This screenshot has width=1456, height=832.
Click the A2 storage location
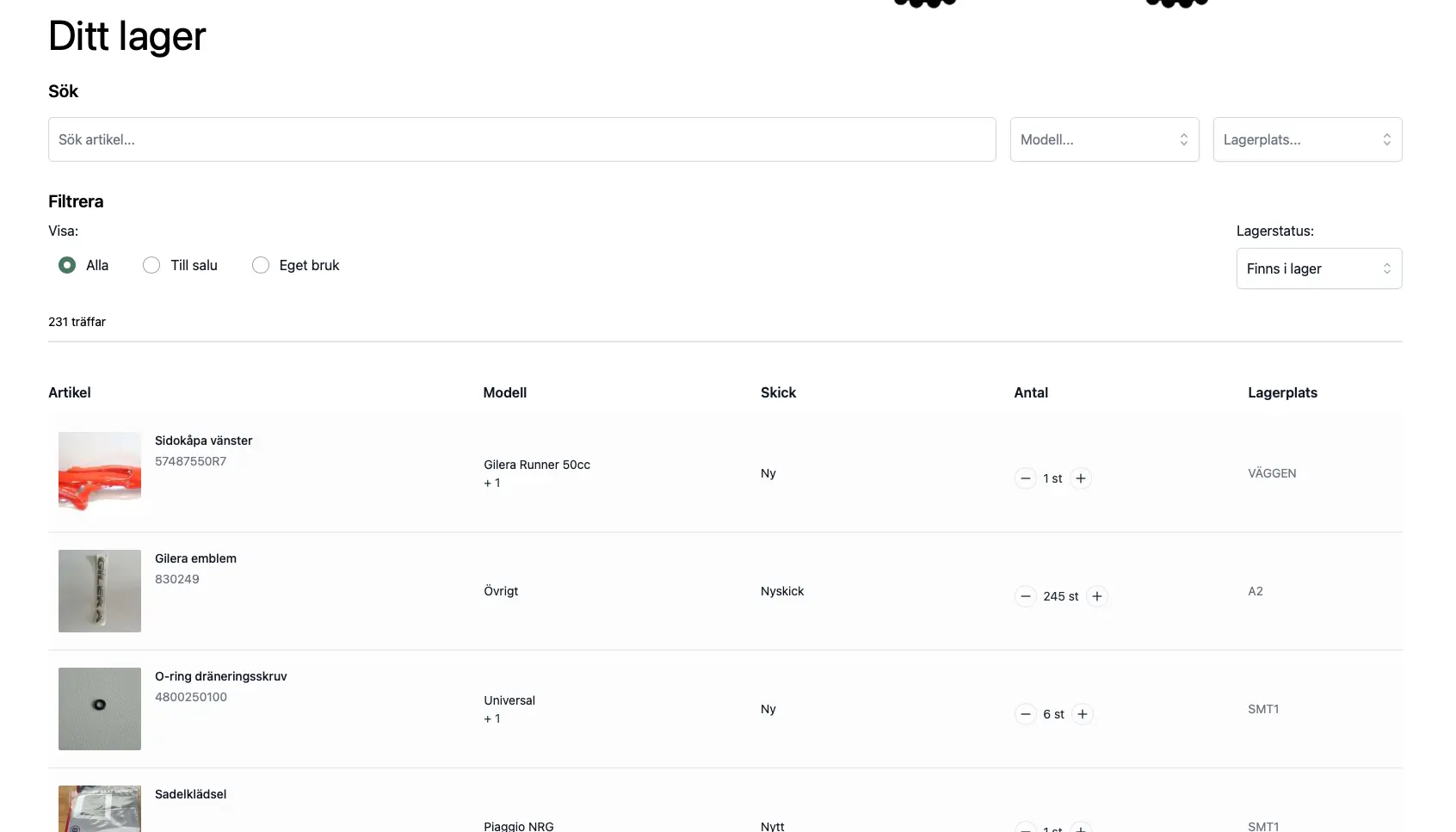[1255, 591]
